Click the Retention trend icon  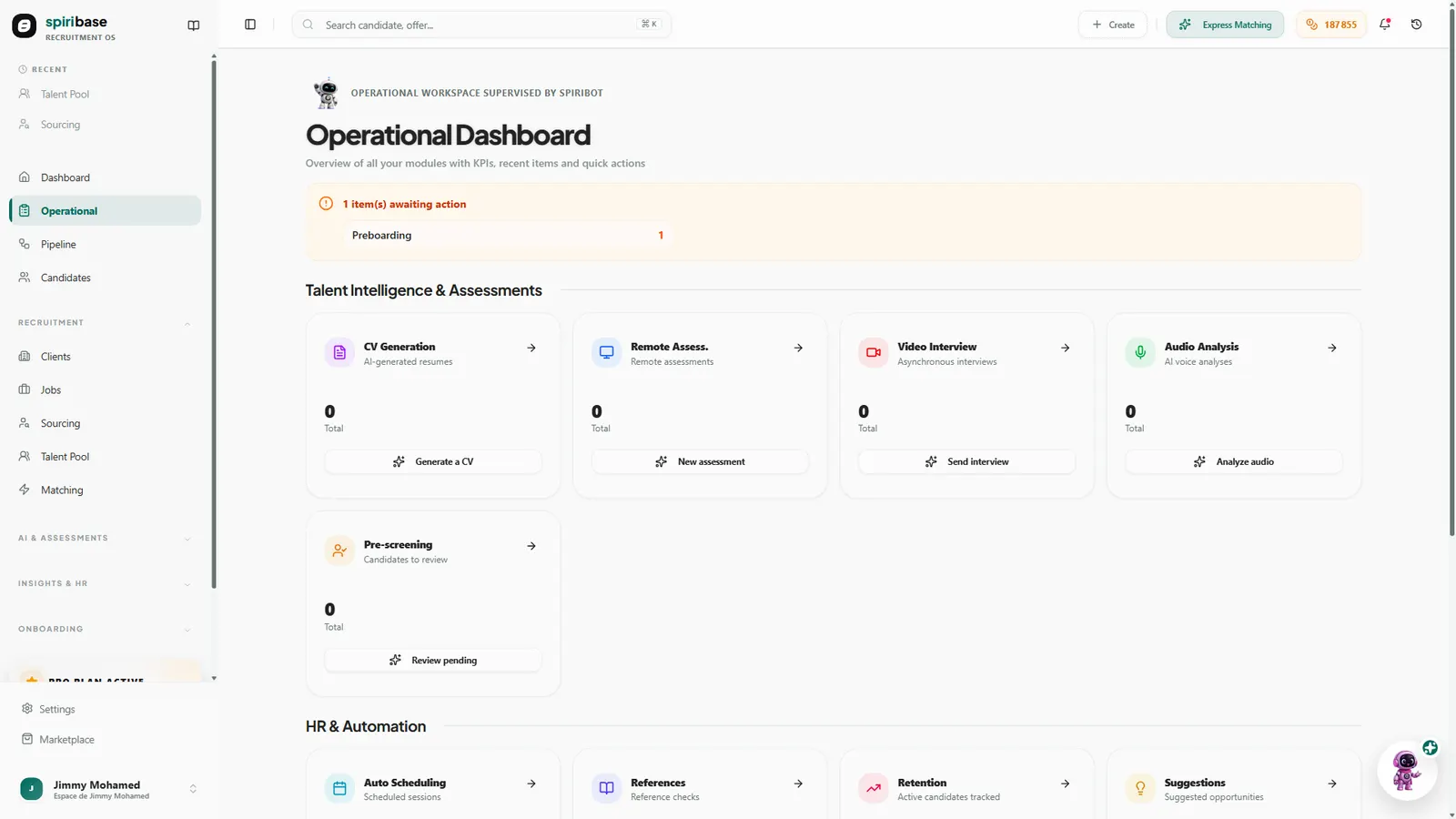pos(874,788)
